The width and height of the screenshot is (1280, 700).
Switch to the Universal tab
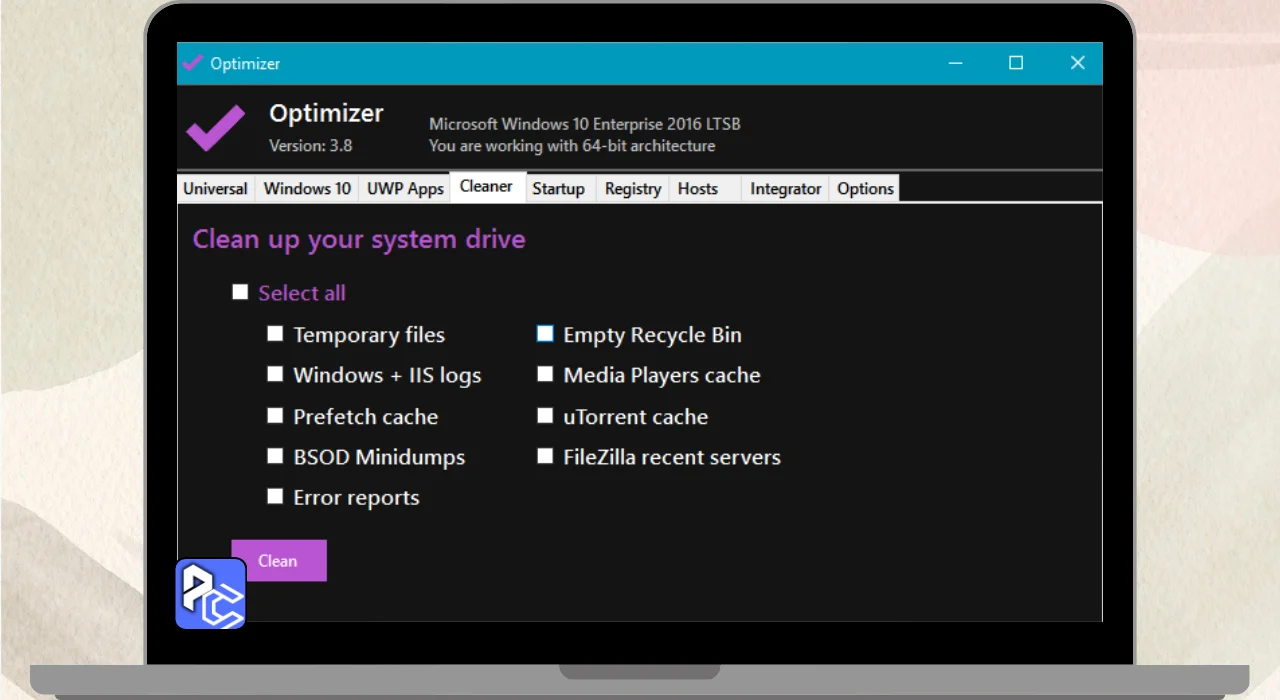tap(215, 189)
